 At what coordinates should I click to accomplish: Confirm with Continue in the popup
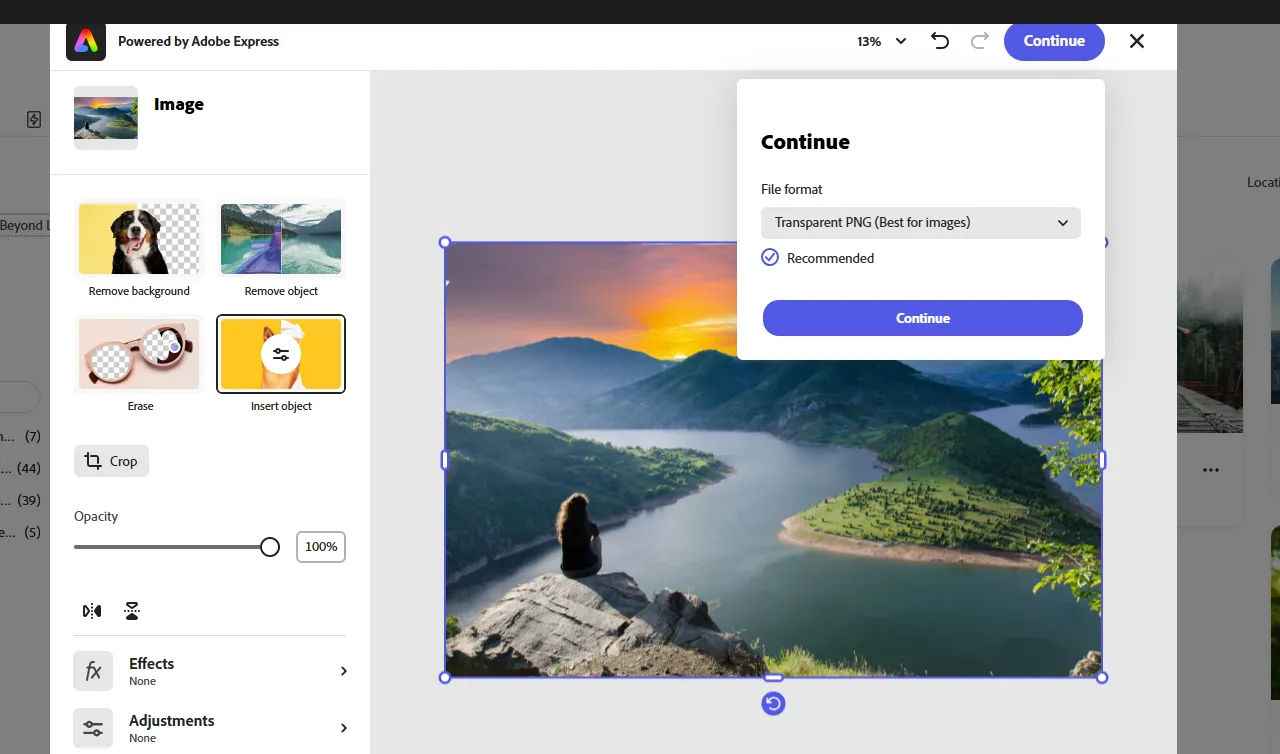tap(922, 318)
